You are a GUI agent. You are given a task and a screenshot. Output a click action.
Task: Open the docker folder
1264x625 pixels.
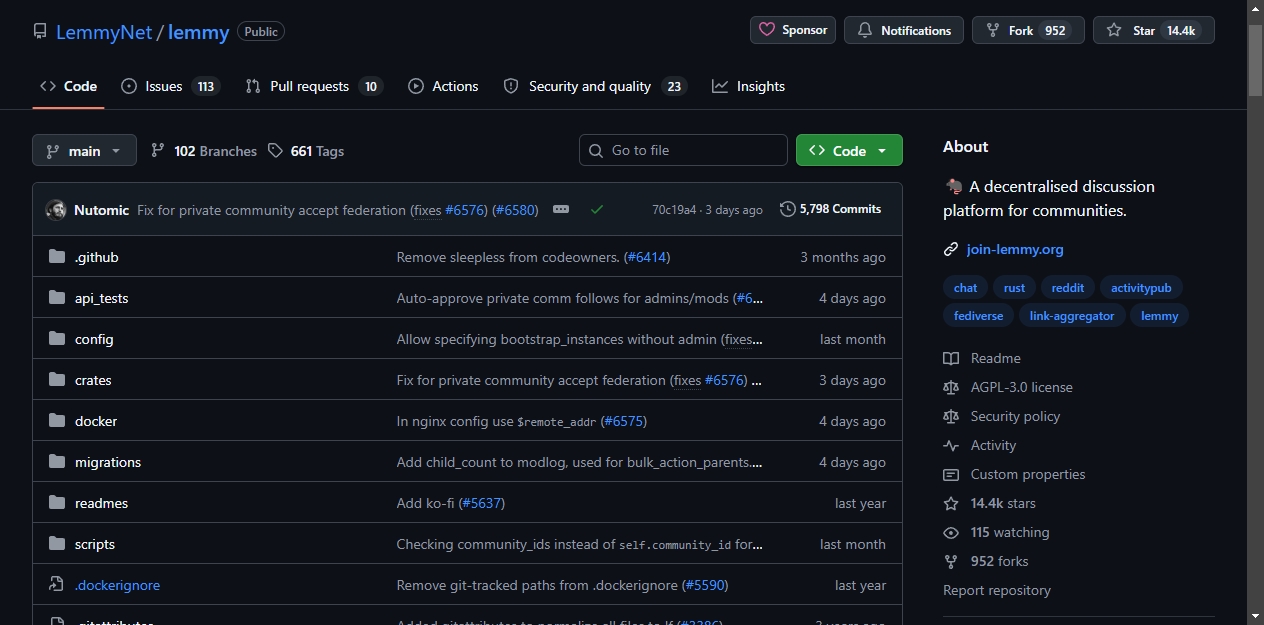tap(96, 421)
